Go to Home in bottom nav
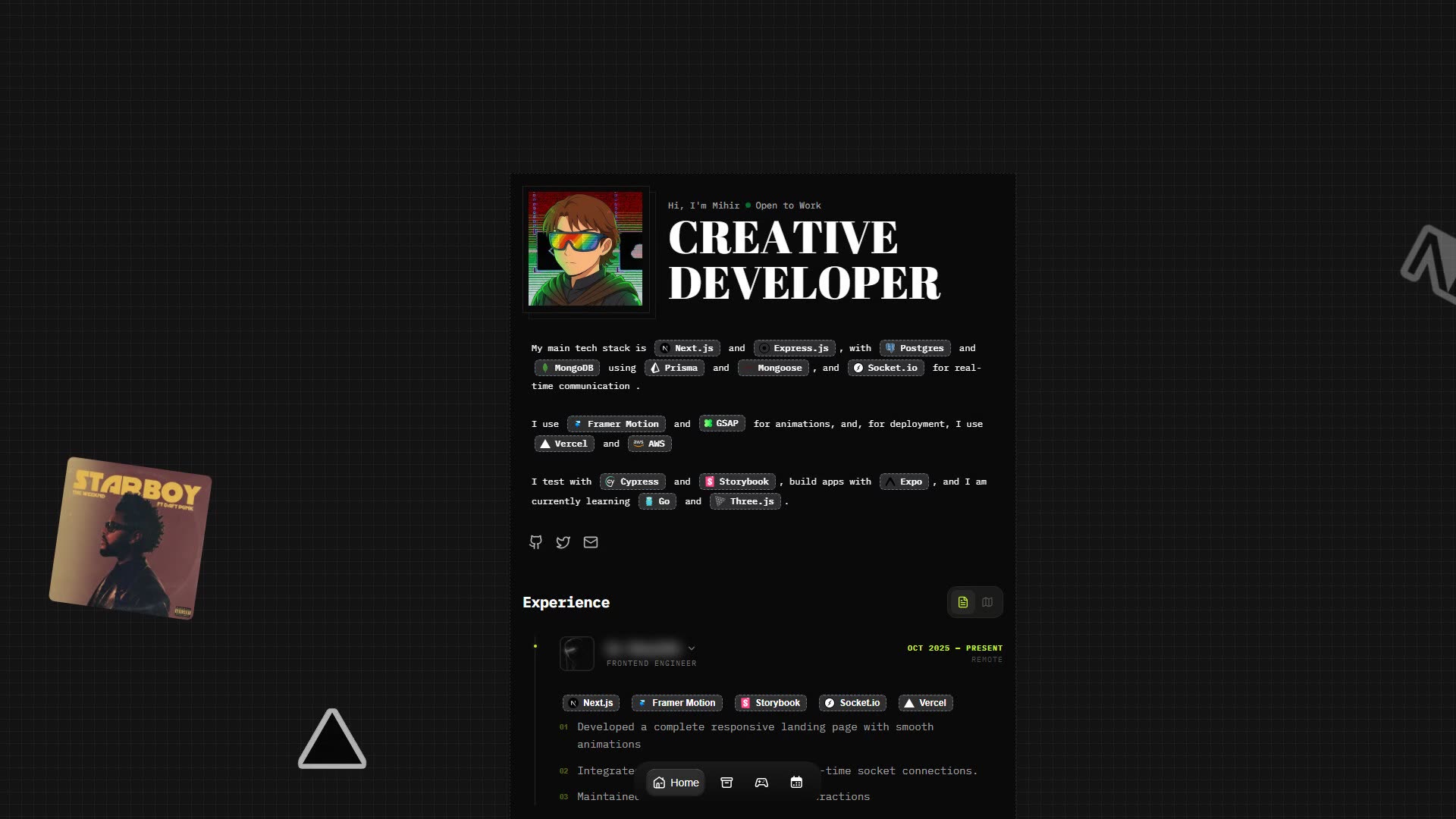The height and width of the screenshot is (819, 1456). pyautogui.click(x=676, y=783)
